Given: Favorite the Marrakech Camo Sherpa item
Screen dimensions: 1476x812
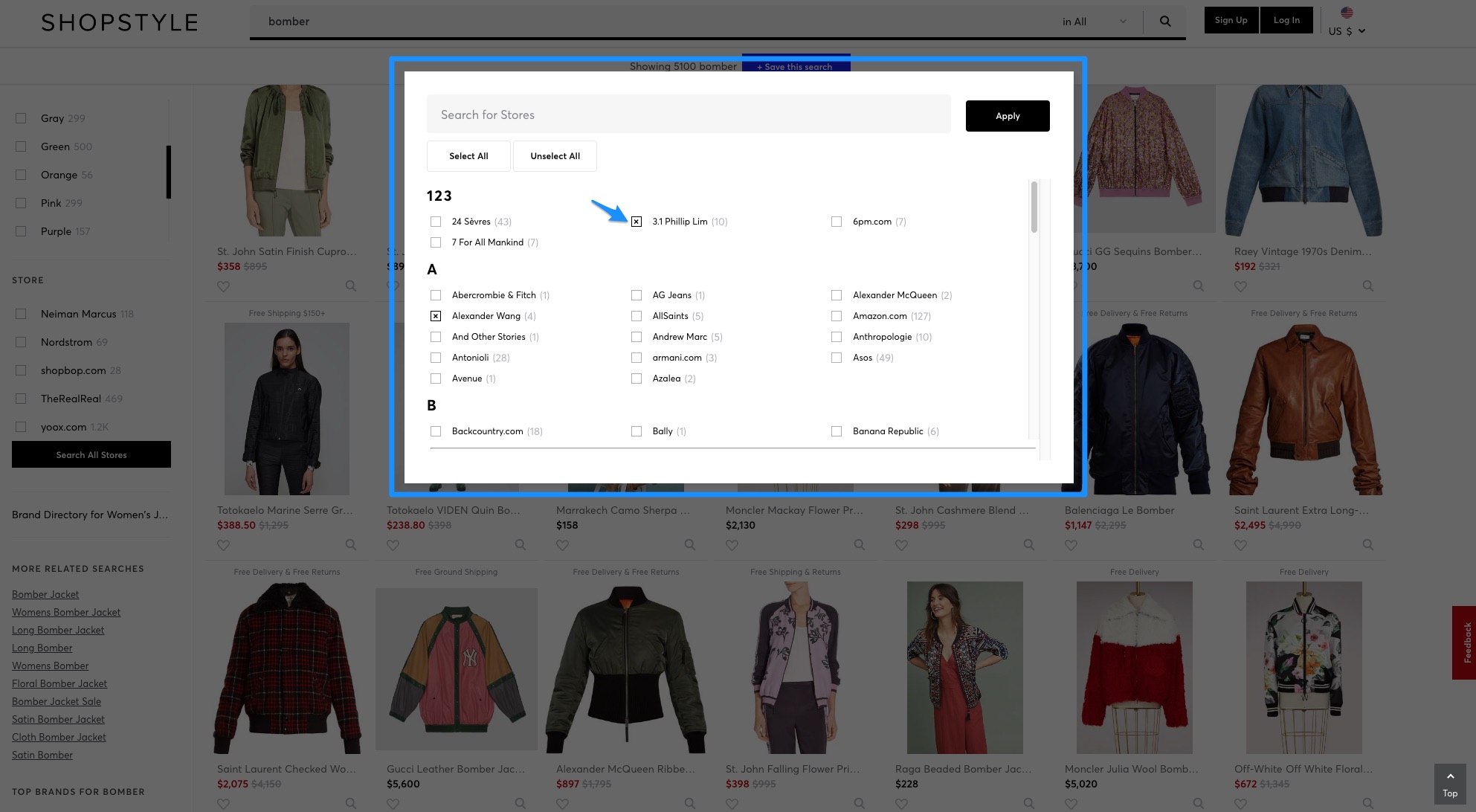Looking at the screenshot, I should pos(562,545).
